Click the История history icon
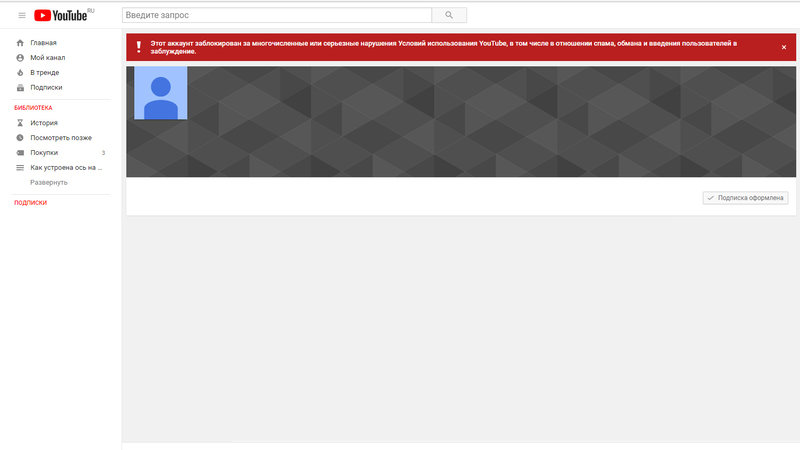Image resolution: width=800 pixels, height=450 pixels. coord(20,123)
